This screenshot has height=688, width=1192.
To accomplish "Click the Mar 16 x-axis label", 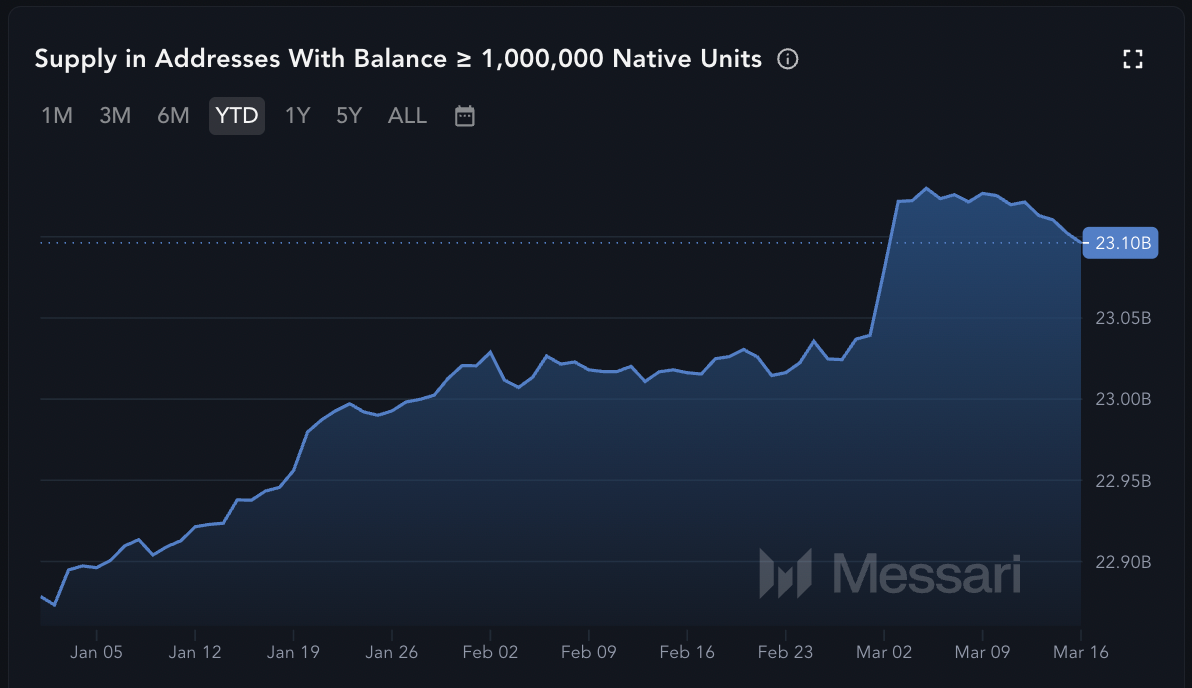I will pos(1080,652).
